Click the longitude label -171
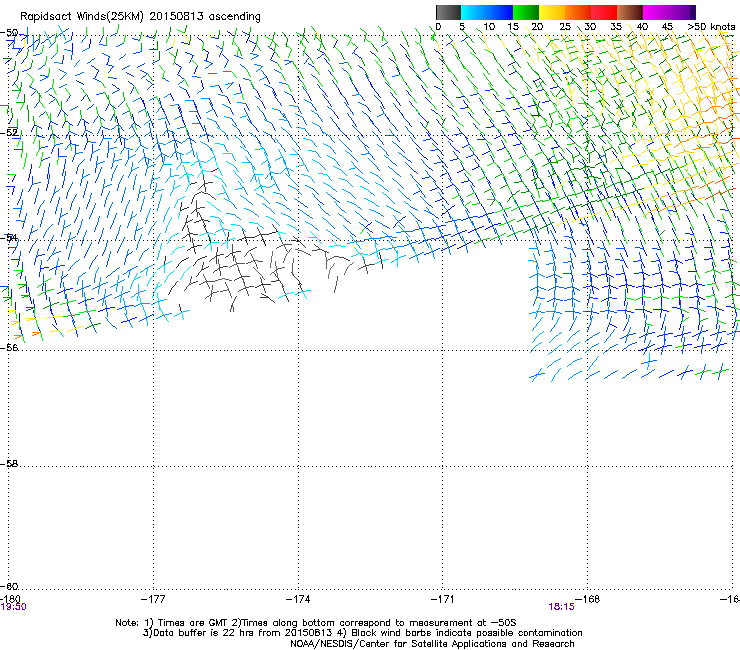The image size is (740, 650). coord(443,599)
